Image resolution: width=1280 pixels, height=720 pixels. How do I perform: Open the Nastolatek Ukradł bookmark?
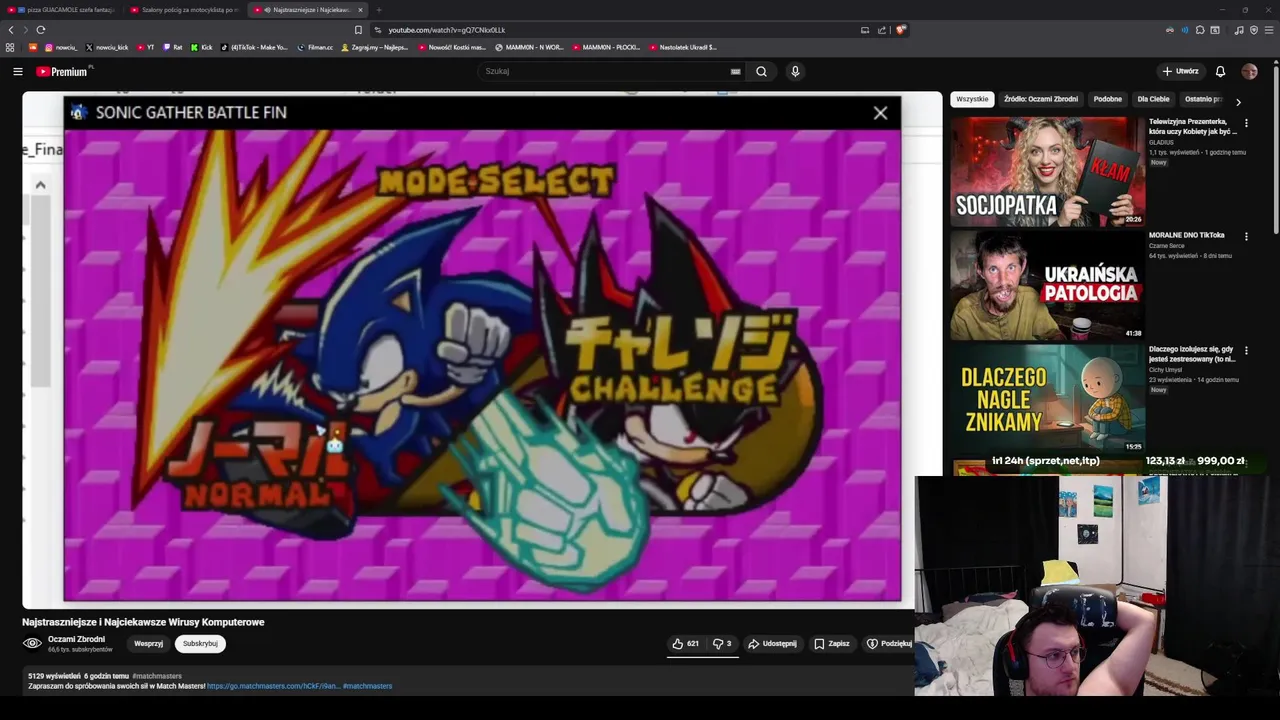click(683, 47)
